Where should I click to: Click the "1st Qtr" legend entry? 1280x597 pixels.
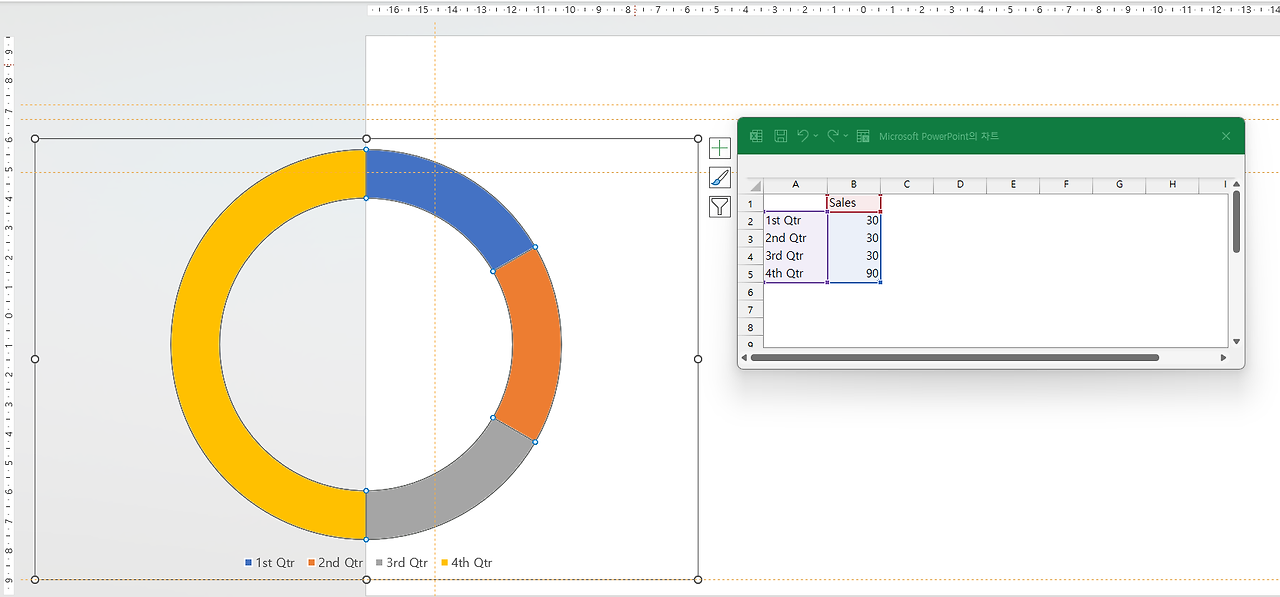(x=270, y=563)
